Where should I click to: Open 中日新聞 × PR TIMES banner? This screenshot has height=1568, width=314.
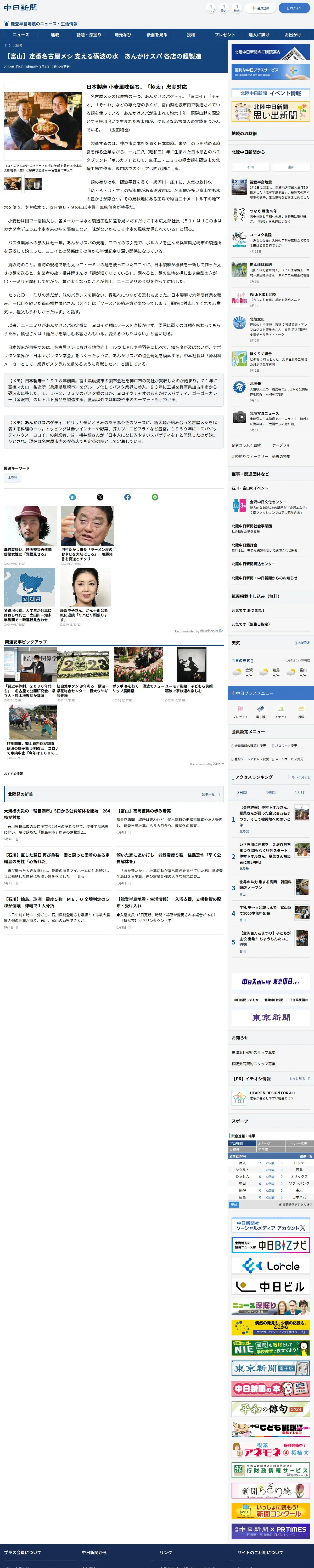click(x=271, y=1531)
